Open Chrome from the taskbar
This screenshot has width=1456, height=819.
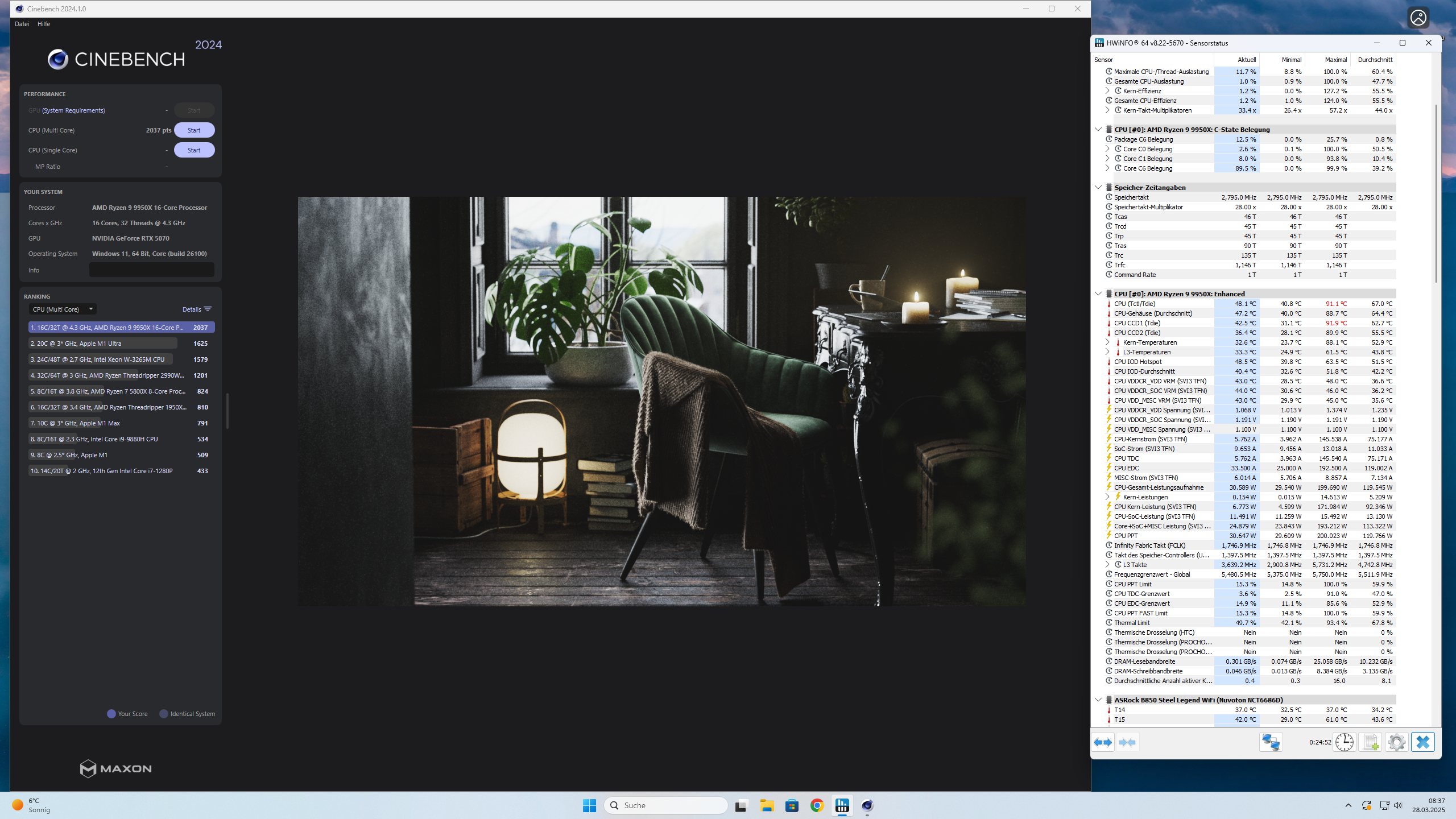click(817, 805)
